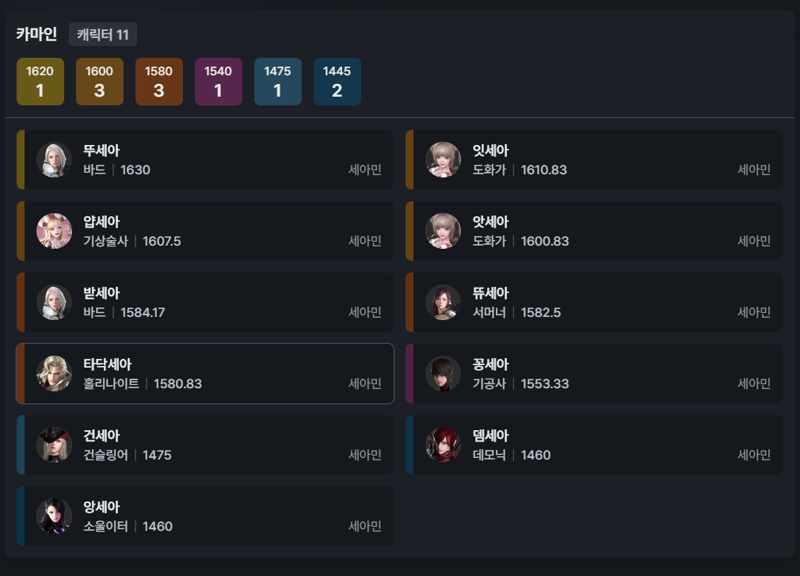This screenshot has height=576, width=800.
Task: Open the 건세아 건슬링어 portrait icon
Action: [54, 445]
